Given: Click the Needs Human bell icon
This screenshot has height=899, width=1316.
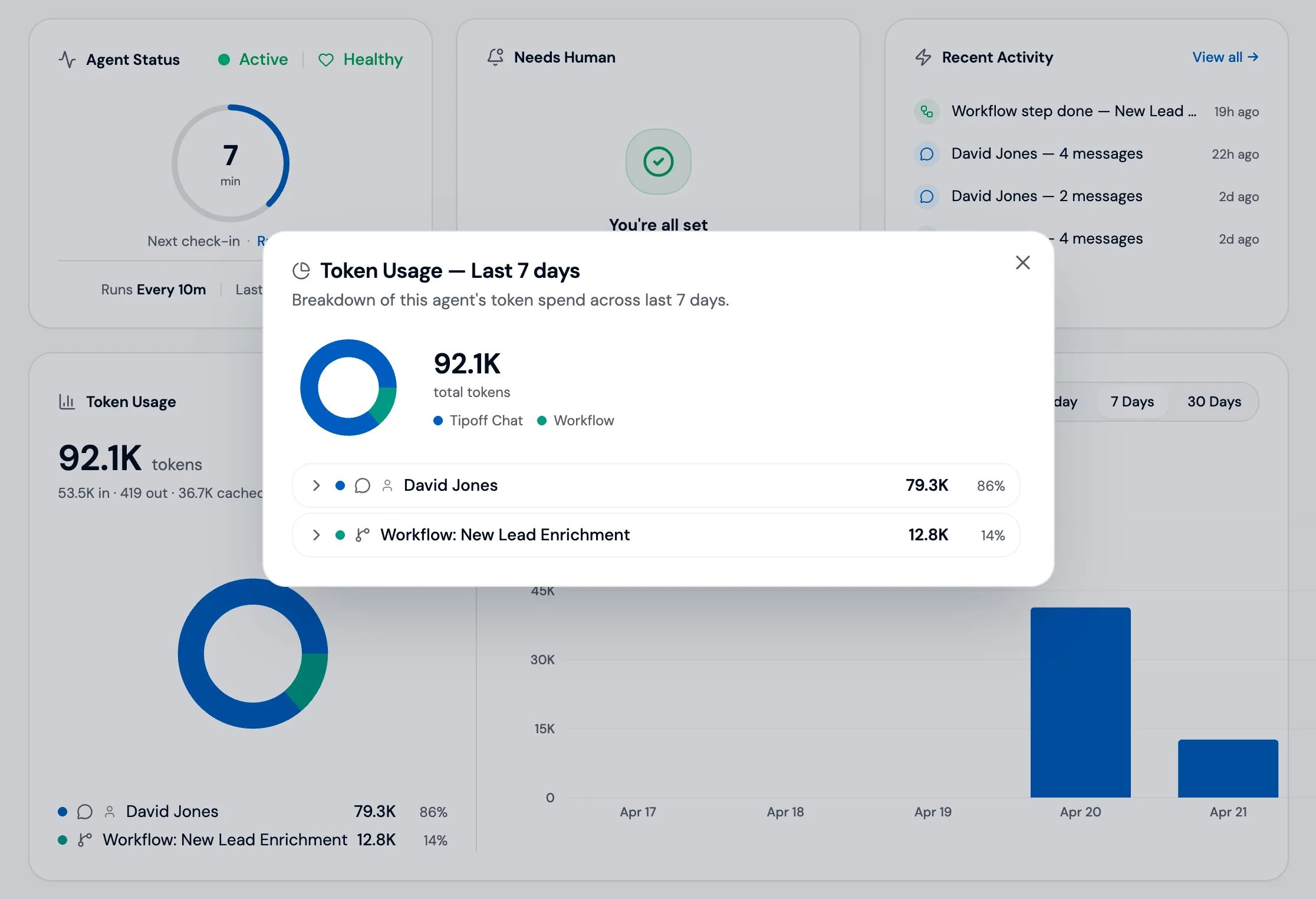Looking at the screenshot, I should coord(495,57).
